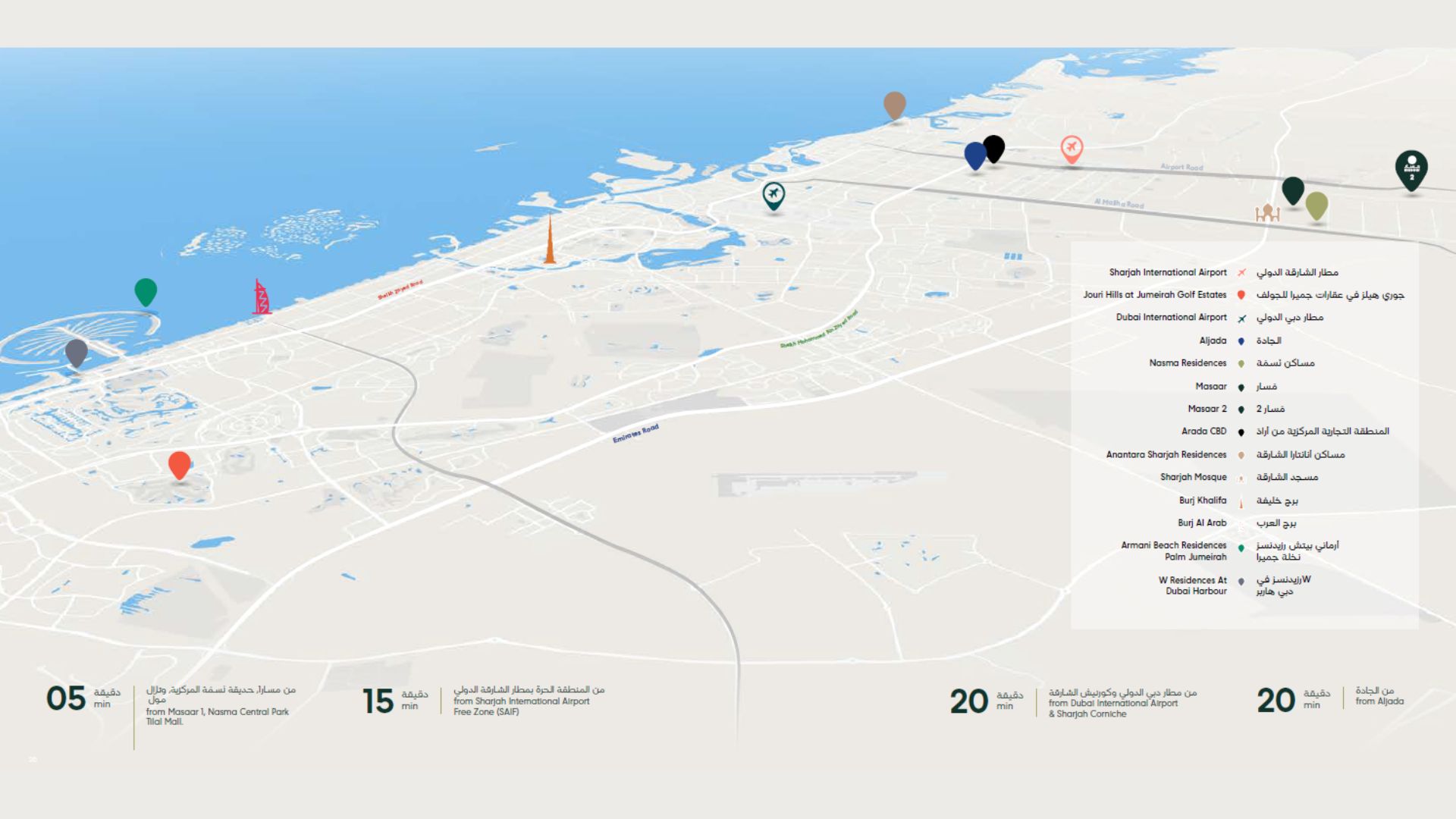The height and width of the screenshot is (819, 1456).
Task: Click the 05 min from Masaar 1 text
Action: point(217,712)
